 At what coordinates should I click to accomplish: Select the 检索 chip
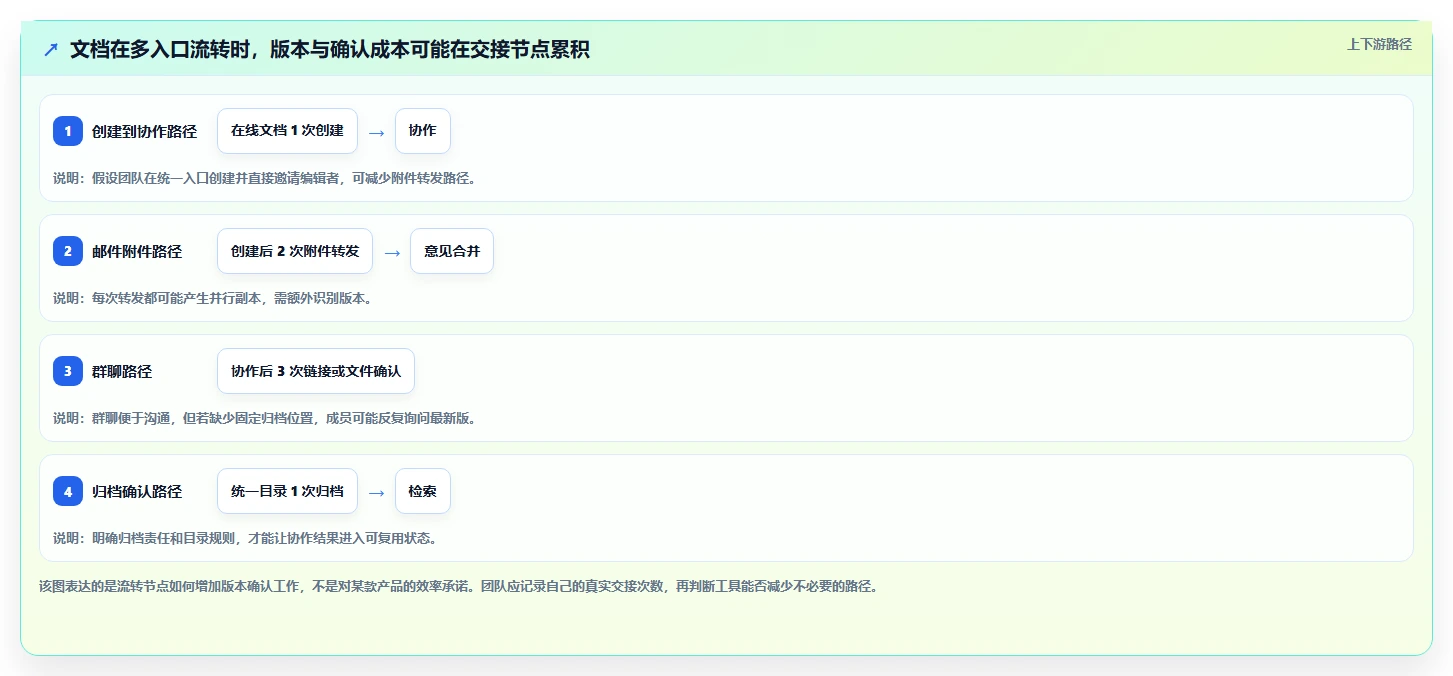423,491
